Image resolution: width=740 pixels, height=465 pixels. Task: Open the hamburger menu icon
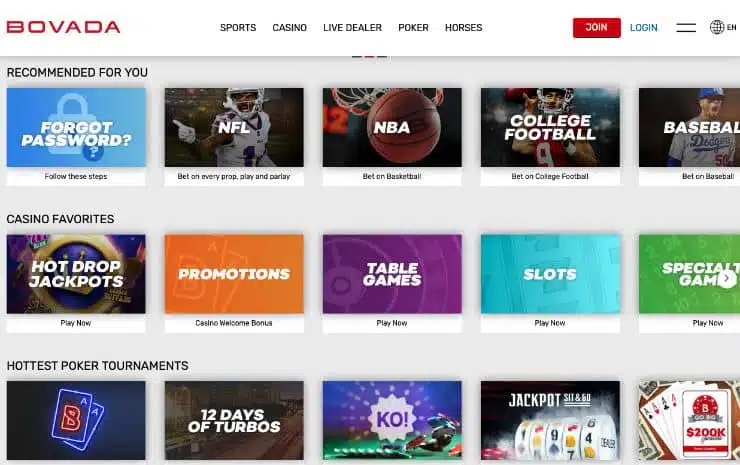686,28
